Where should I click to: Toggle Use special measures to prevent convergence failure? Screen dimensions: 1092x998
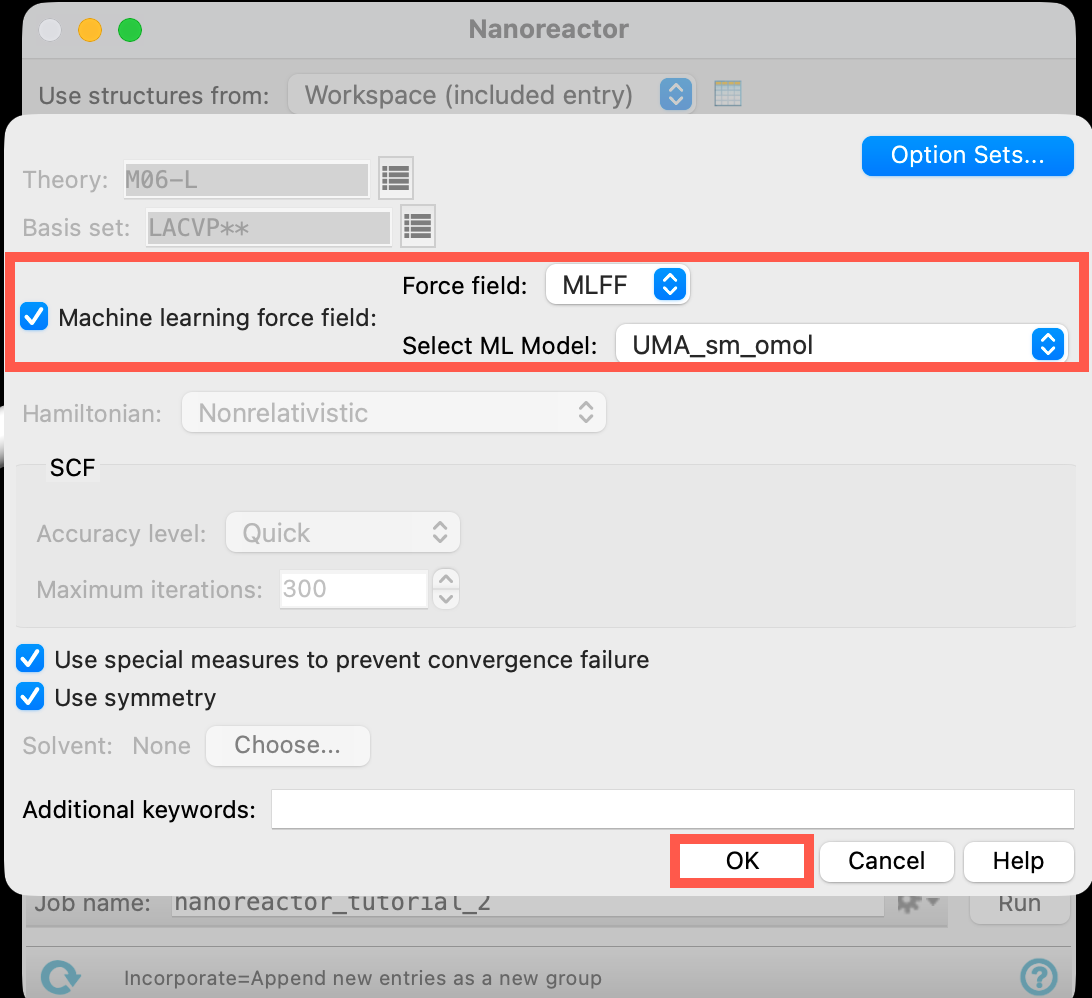click(30, 659)
